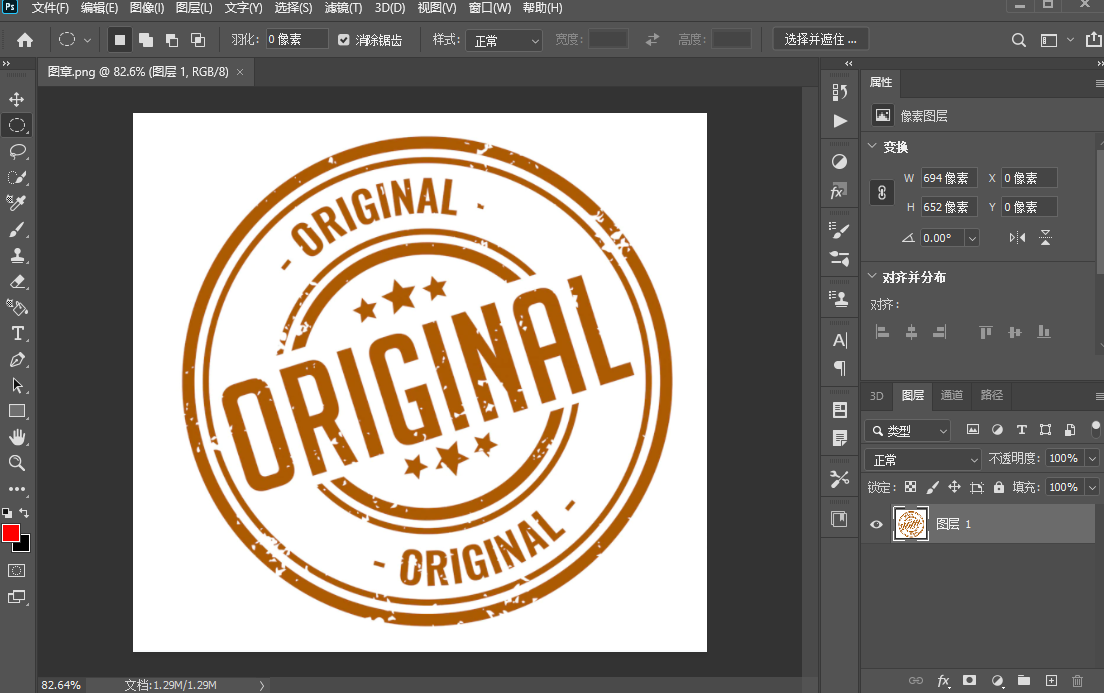
Task: Toggle lock image pixels brush icon
Action: tap(932, 487)
